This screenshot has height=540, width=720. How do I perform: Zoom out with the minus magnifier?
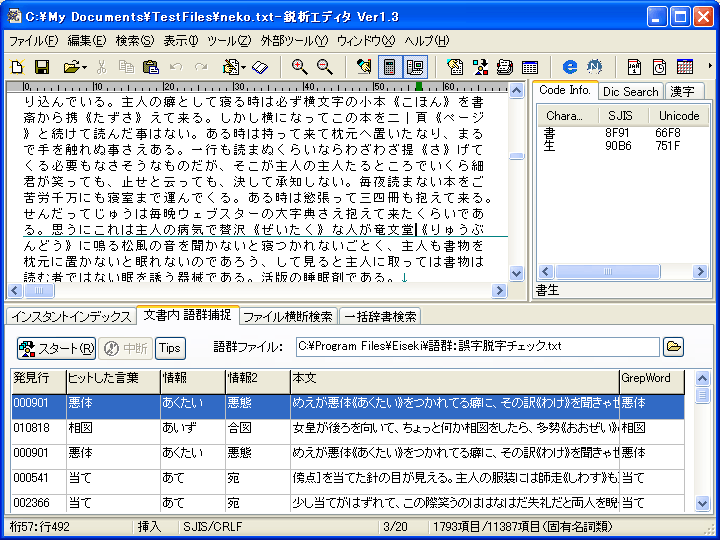point(325,67)
